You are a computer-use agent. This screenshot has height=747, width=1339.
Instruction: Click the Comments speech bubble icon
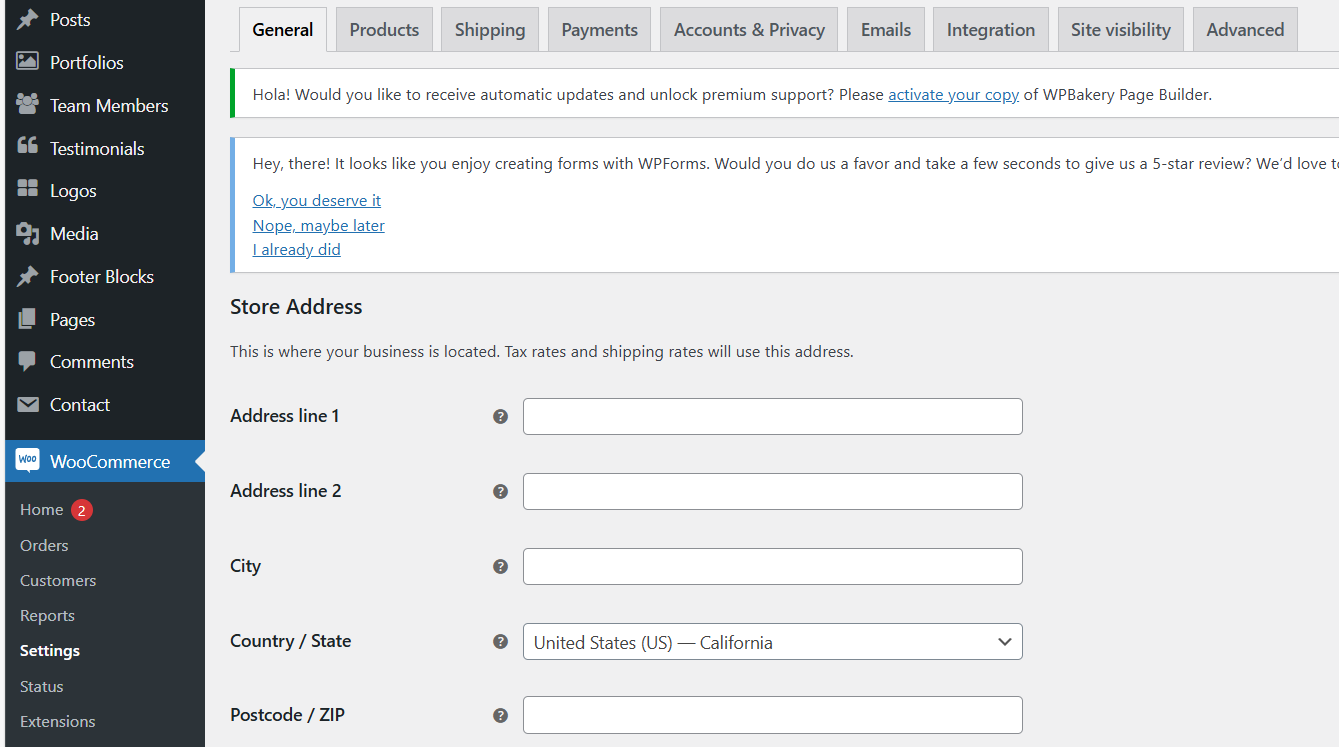28,362
